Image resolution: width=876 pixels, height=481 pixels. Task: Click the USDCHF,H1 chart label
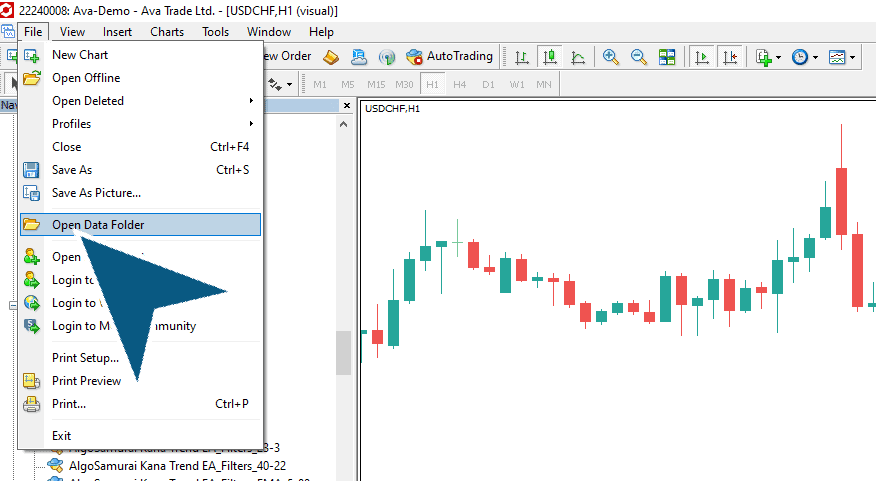[x=392, y=108]
